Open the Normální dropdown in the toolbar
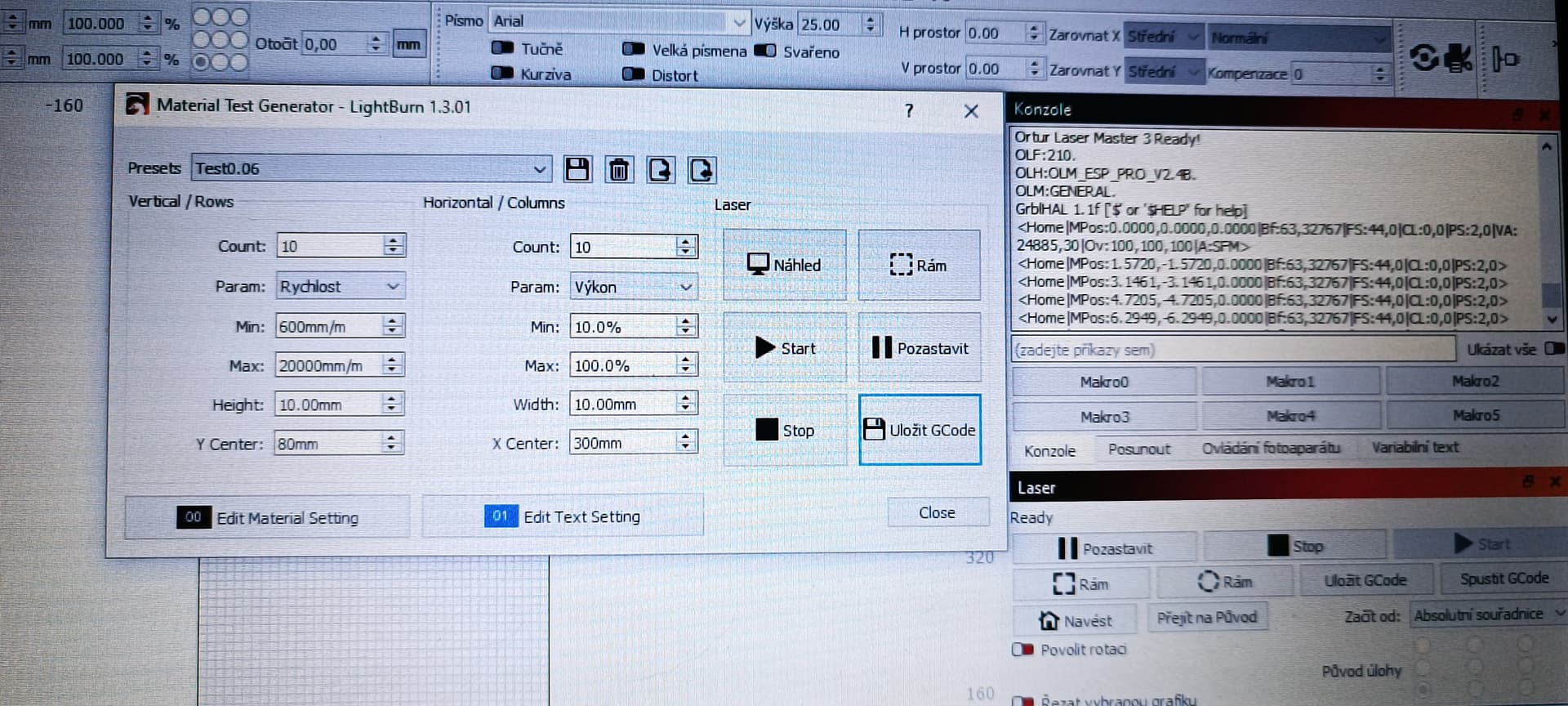This screenshot has width=1568, height=706. pyautogui.click(x=1298, y=38)
